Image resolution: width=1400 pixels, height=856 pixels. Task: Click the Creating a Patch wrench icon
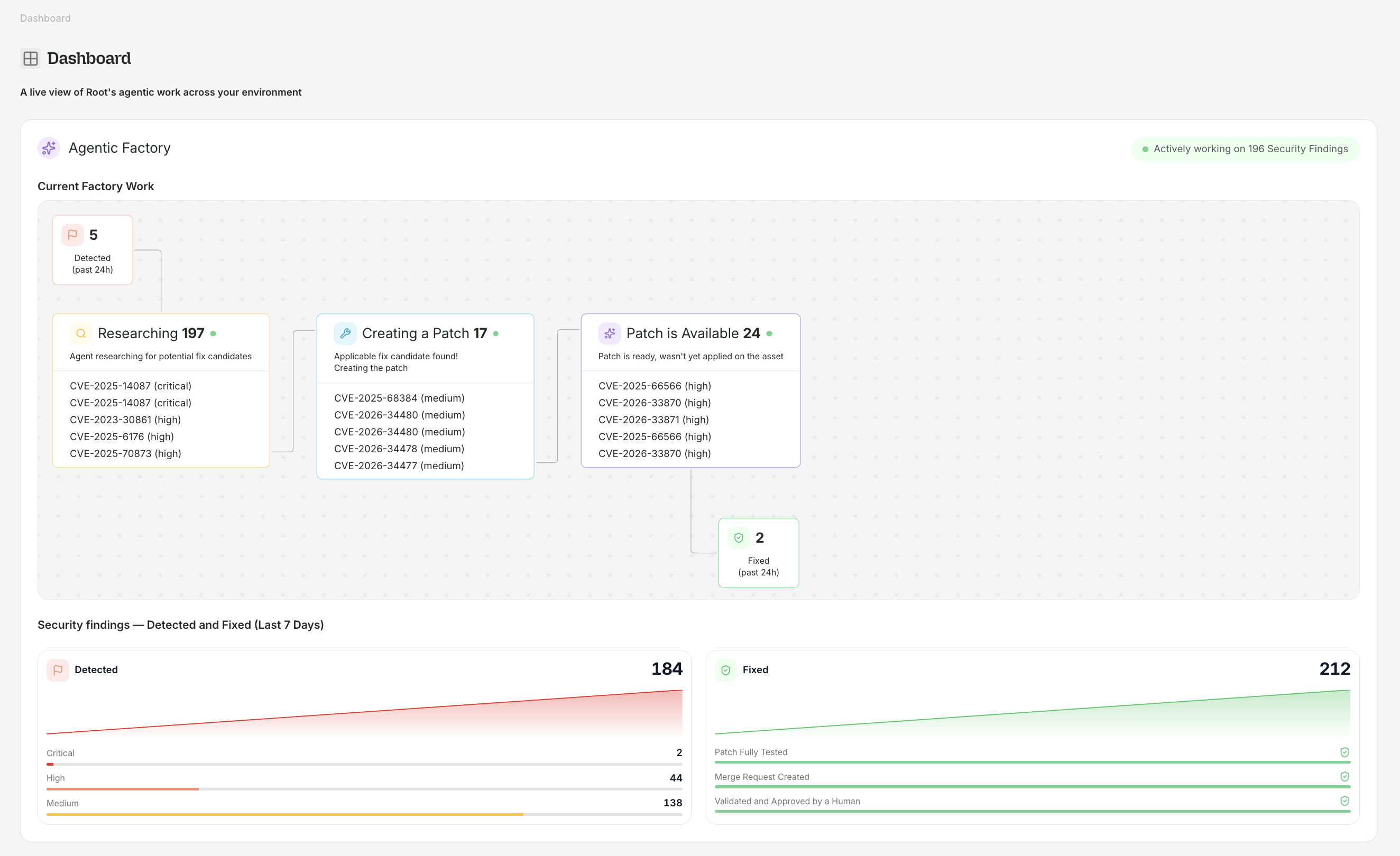345,333
